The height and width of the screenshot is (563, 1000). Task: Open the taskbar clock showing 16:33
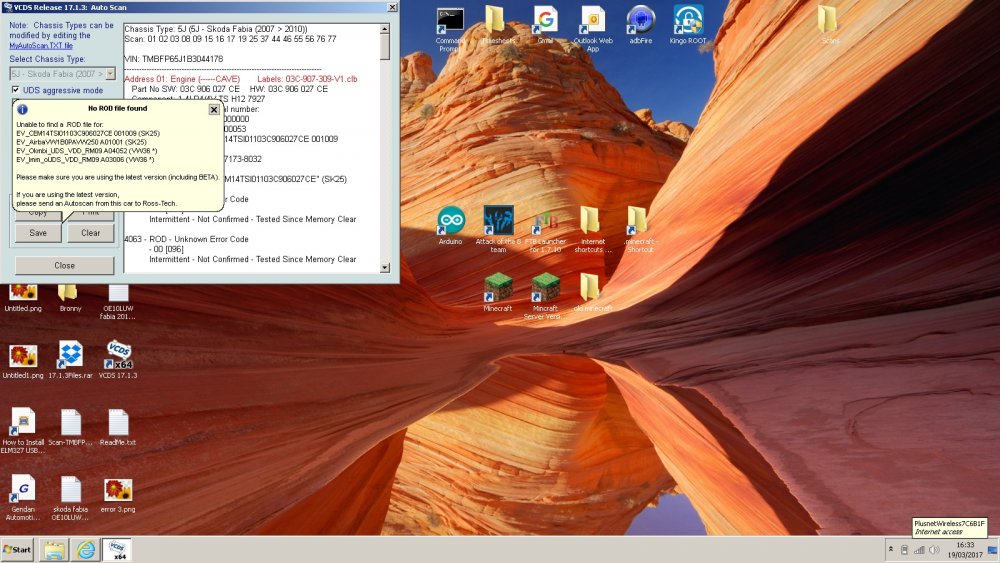coord(965,550)
